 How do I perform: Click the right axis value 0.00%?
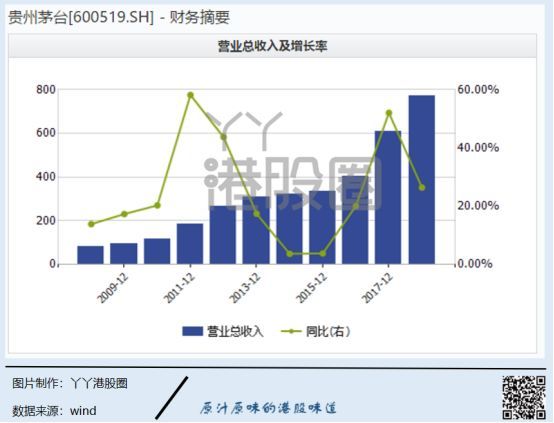[x=475, y=264]
